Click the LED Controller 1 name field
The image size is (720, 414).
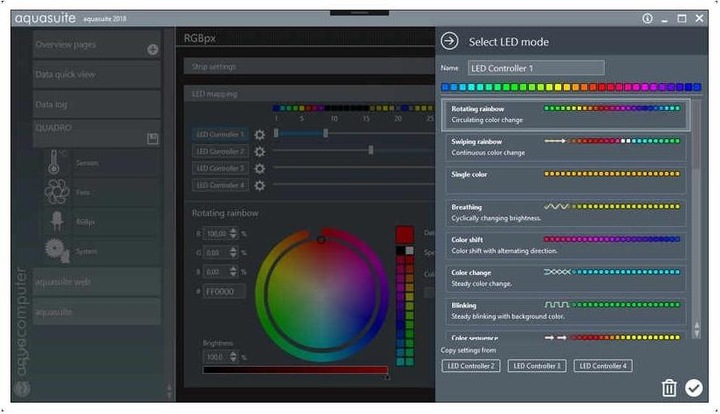point(536,68)
